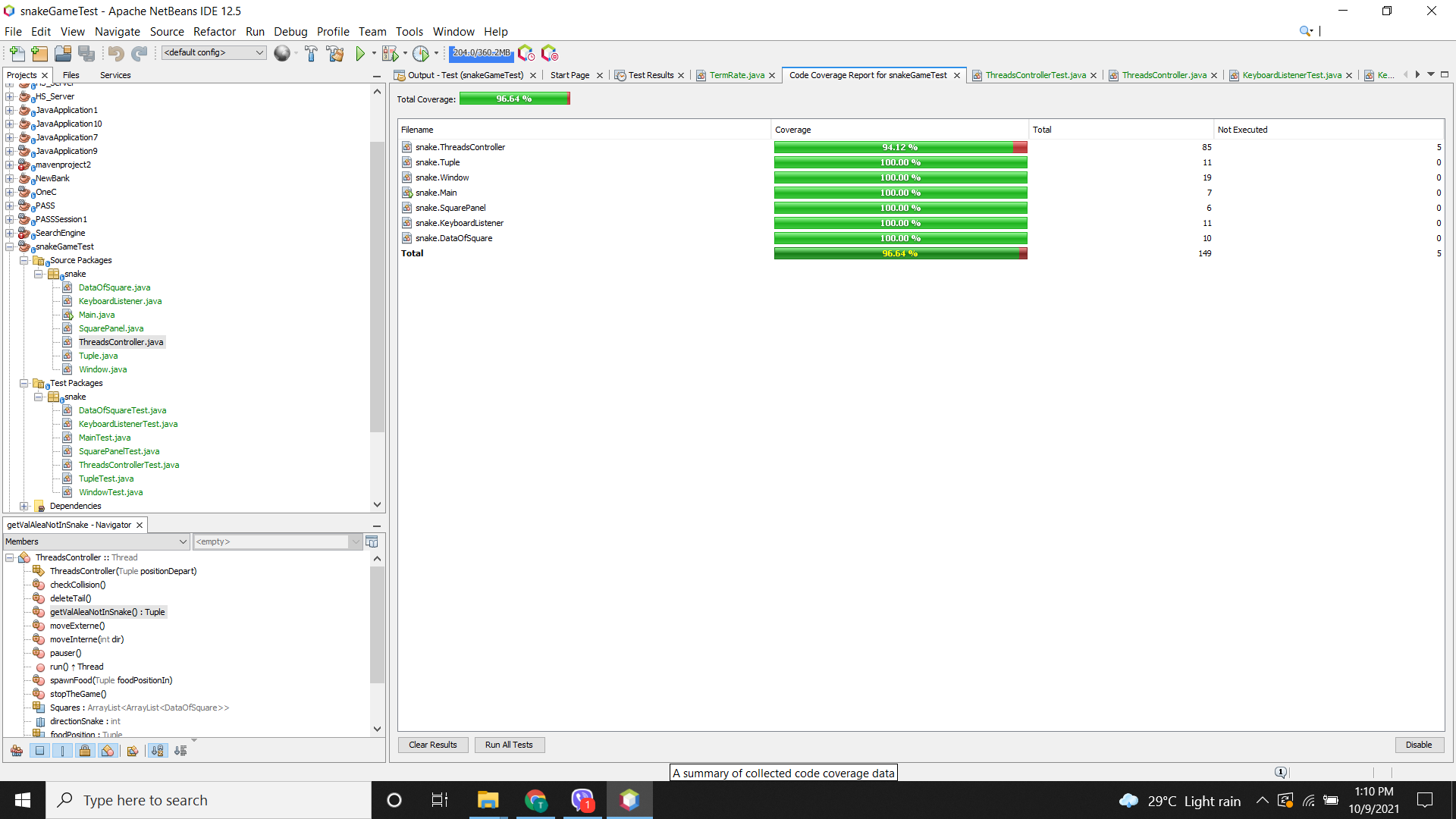Select ThreadsControllerTest.java in Test Packages
1456x819 pixels.
[129, 465]
